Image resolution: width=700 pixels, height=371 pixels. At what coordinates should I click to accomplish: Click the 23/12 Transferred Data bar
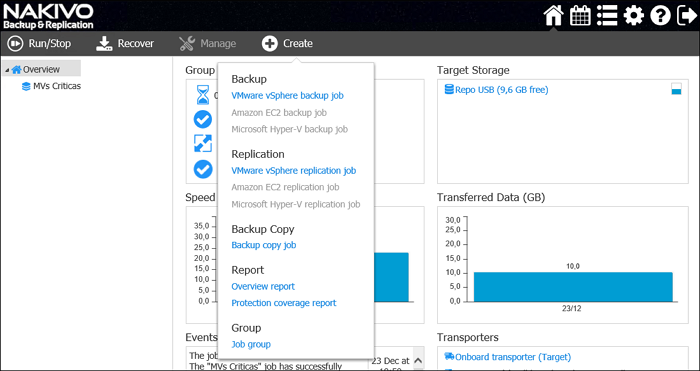pyautogui.click(x=573, y=287)
